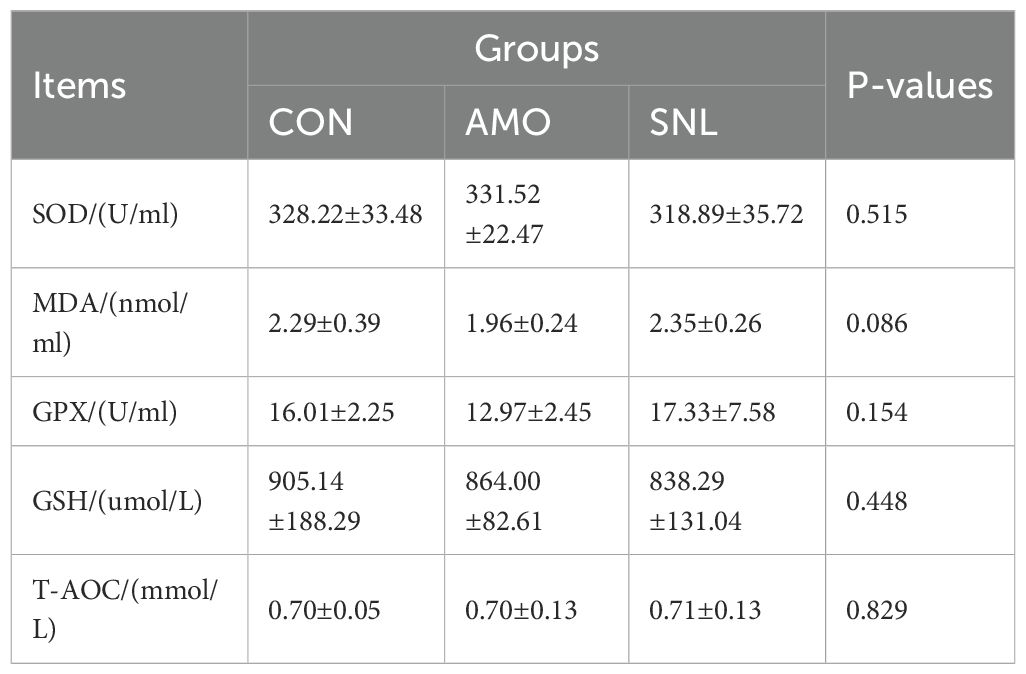Click the SNL column header
Screen dimensions: 1026x674
(x=682, y=122)
